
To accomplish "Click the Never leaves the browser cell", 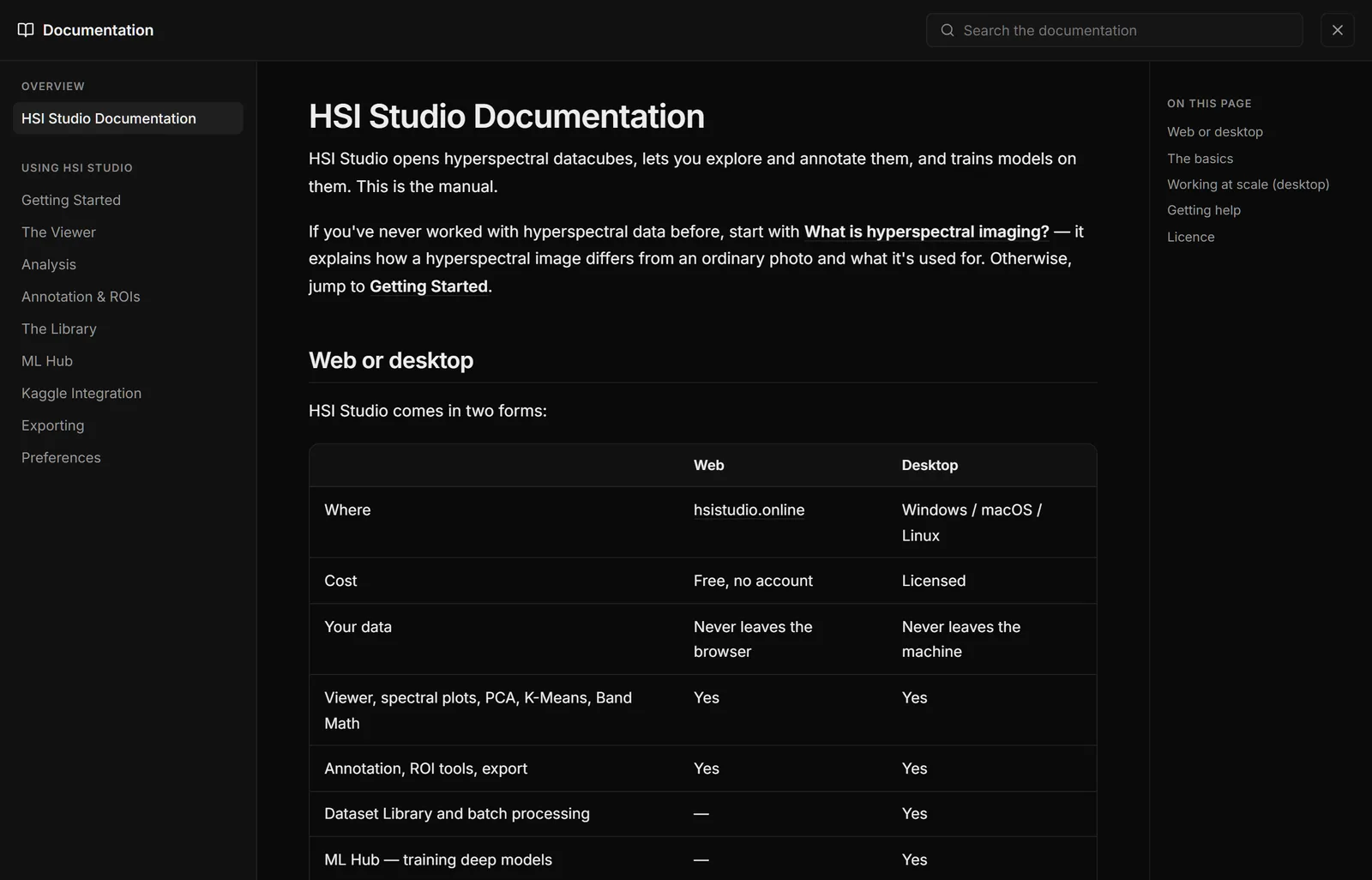I will tap(753, 639).
